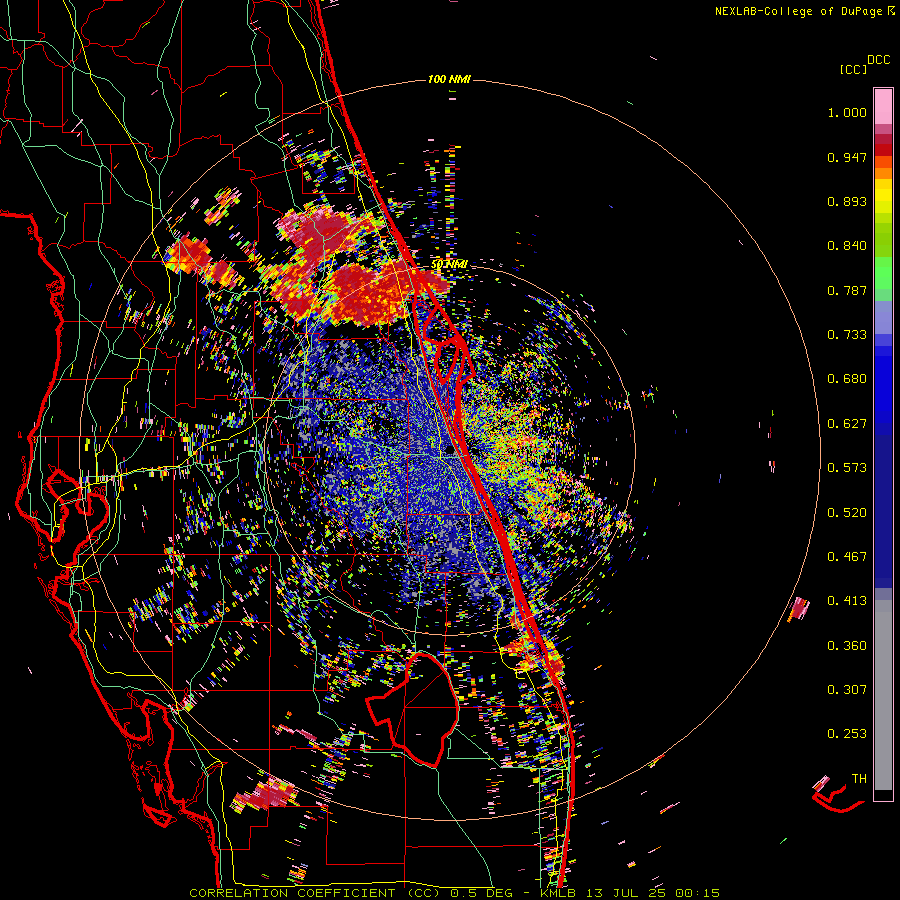
Task: Click the 1.000 value on color scale
Action: (x=847, y=112)
